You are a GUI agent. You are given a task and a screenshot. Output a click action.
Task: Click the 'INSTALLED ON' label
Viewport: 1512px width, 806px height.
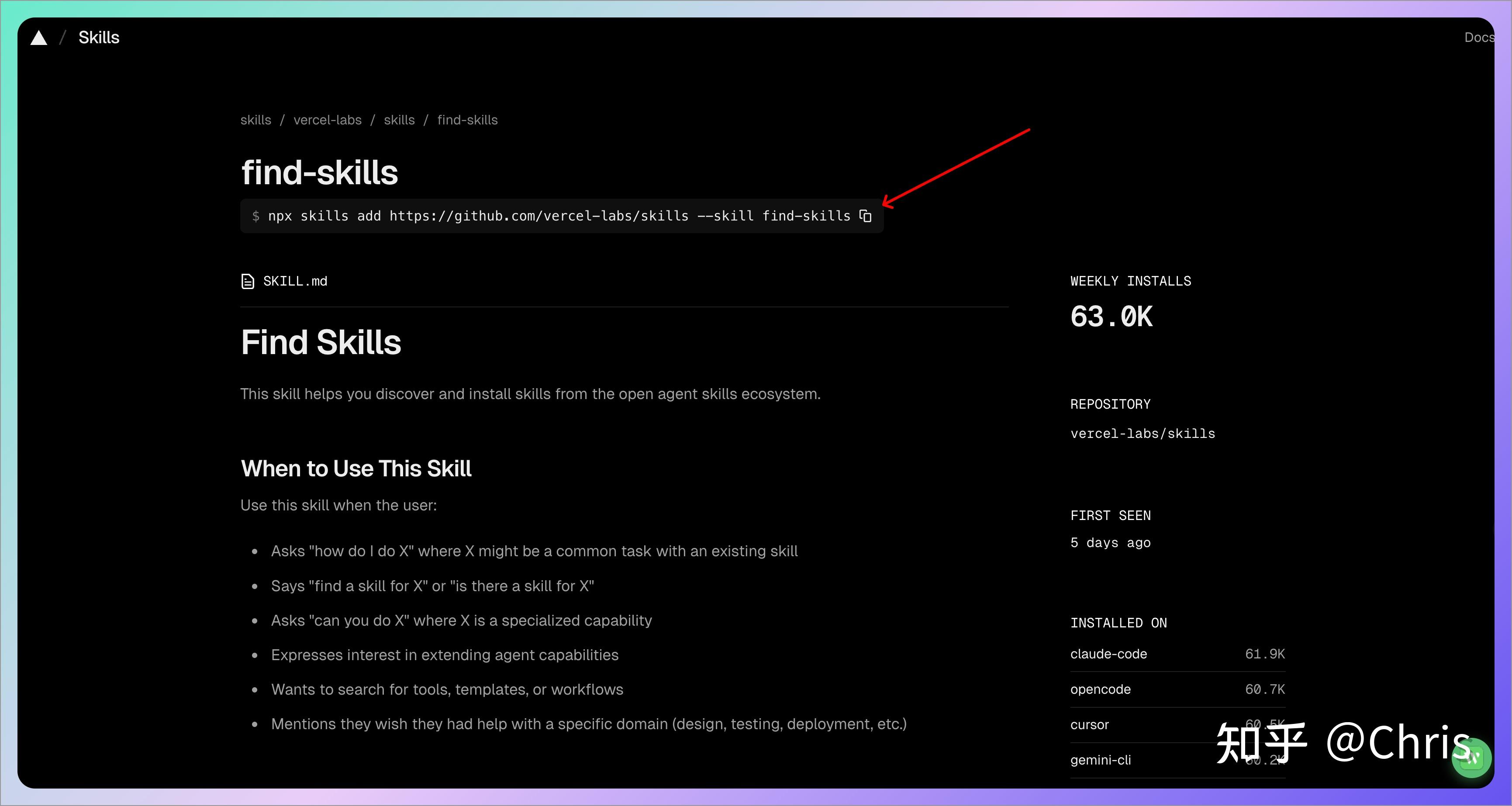click(1118, 623)
